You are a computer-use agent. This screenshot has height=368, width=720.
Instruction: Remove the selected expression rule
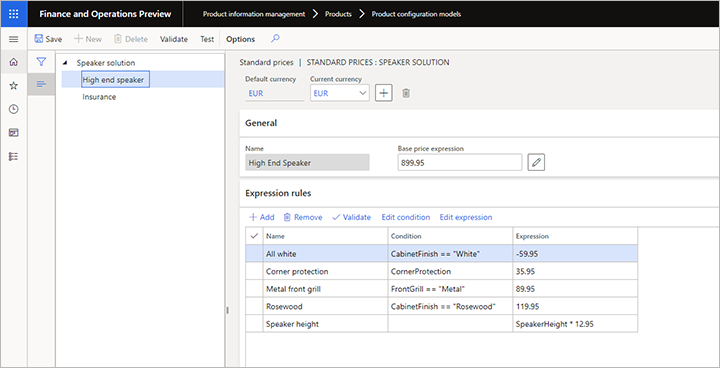click(303, 217)
